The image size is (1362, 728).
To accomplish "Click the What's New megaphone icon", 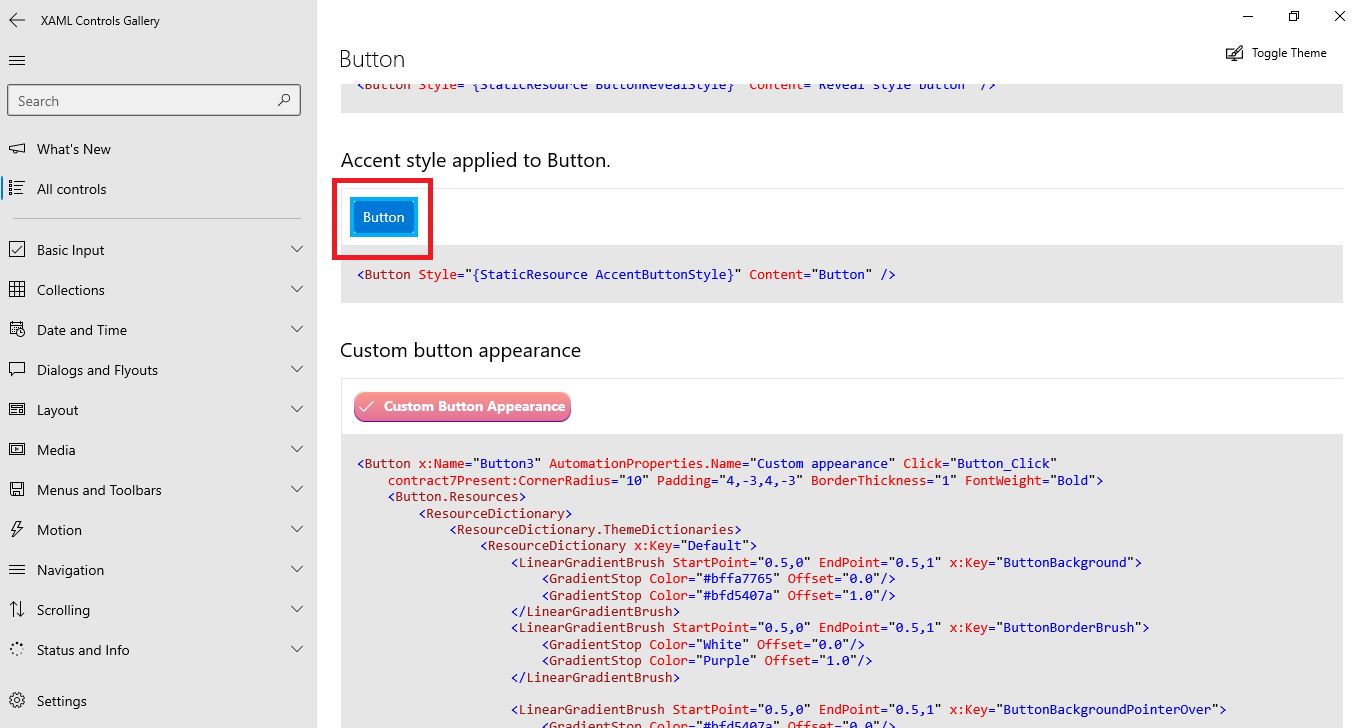I will 17,149.
